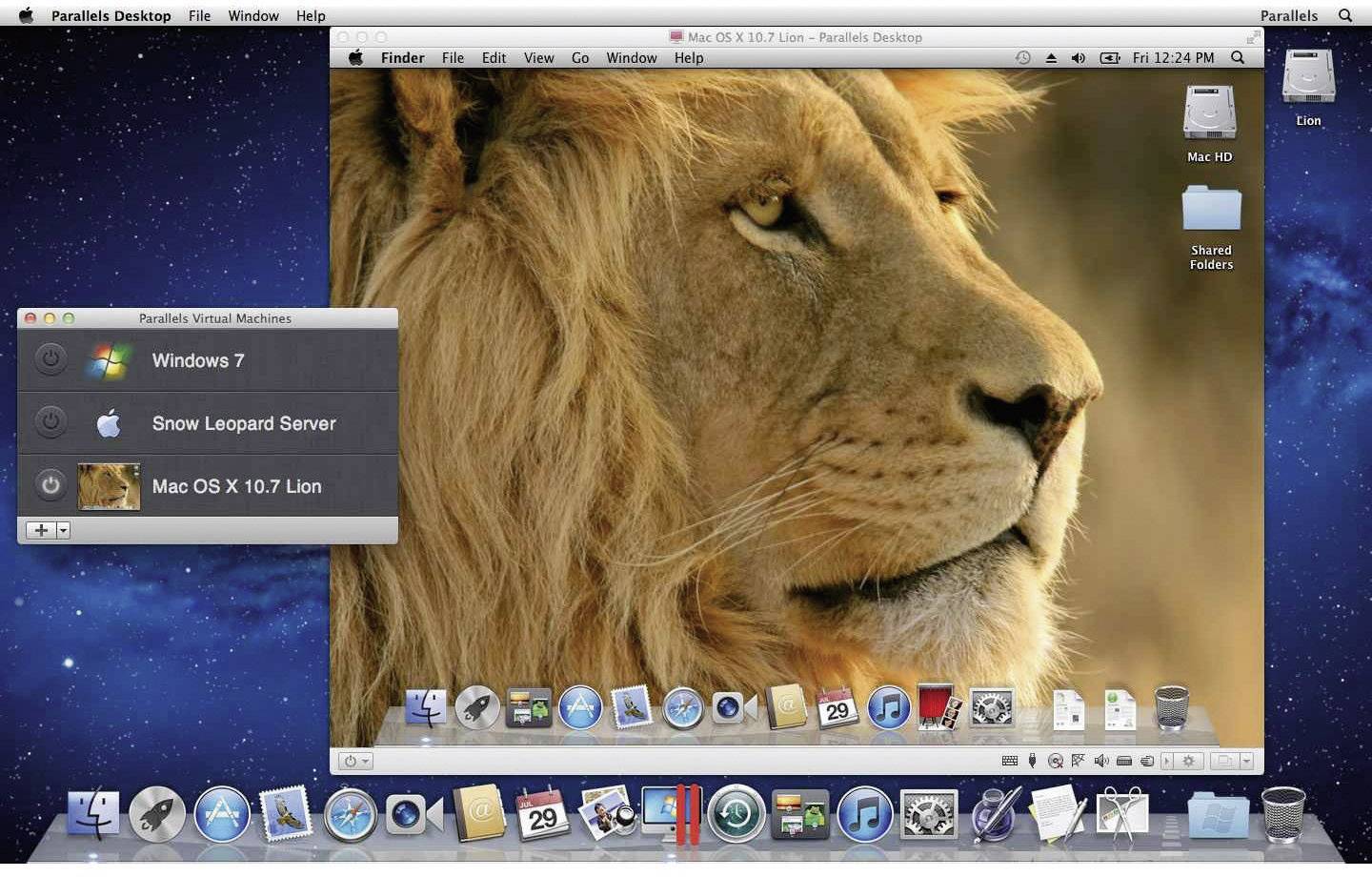Open Mail in the host dock
The image size is (1372, 877).
pyautogui.click(x=286, y=815)
